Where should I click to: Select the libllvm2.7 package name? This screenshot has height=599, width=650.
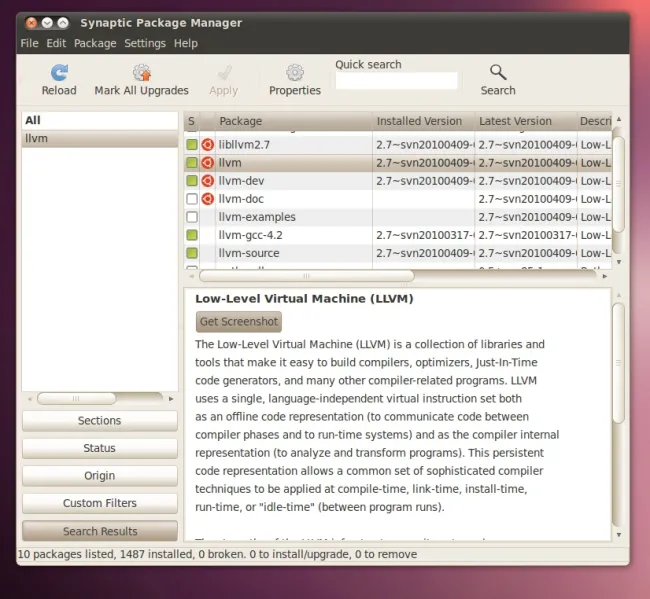coord(244,145)
